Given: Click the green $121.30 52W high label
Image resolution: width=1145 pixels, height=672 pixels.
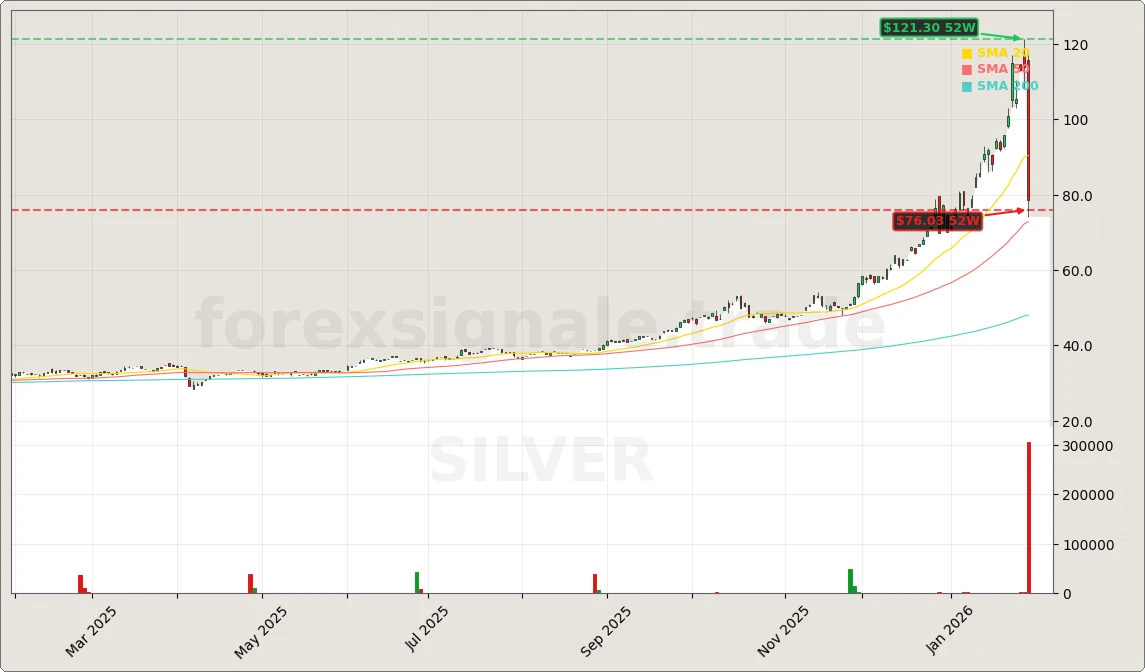Looking at the screenshot, I should coord(929,28).
